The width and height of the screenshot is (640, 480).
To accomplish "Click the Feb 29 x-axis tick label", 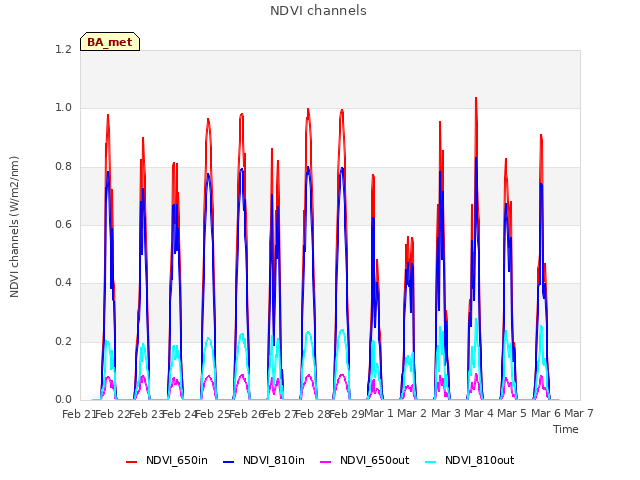I will [346, 414].
